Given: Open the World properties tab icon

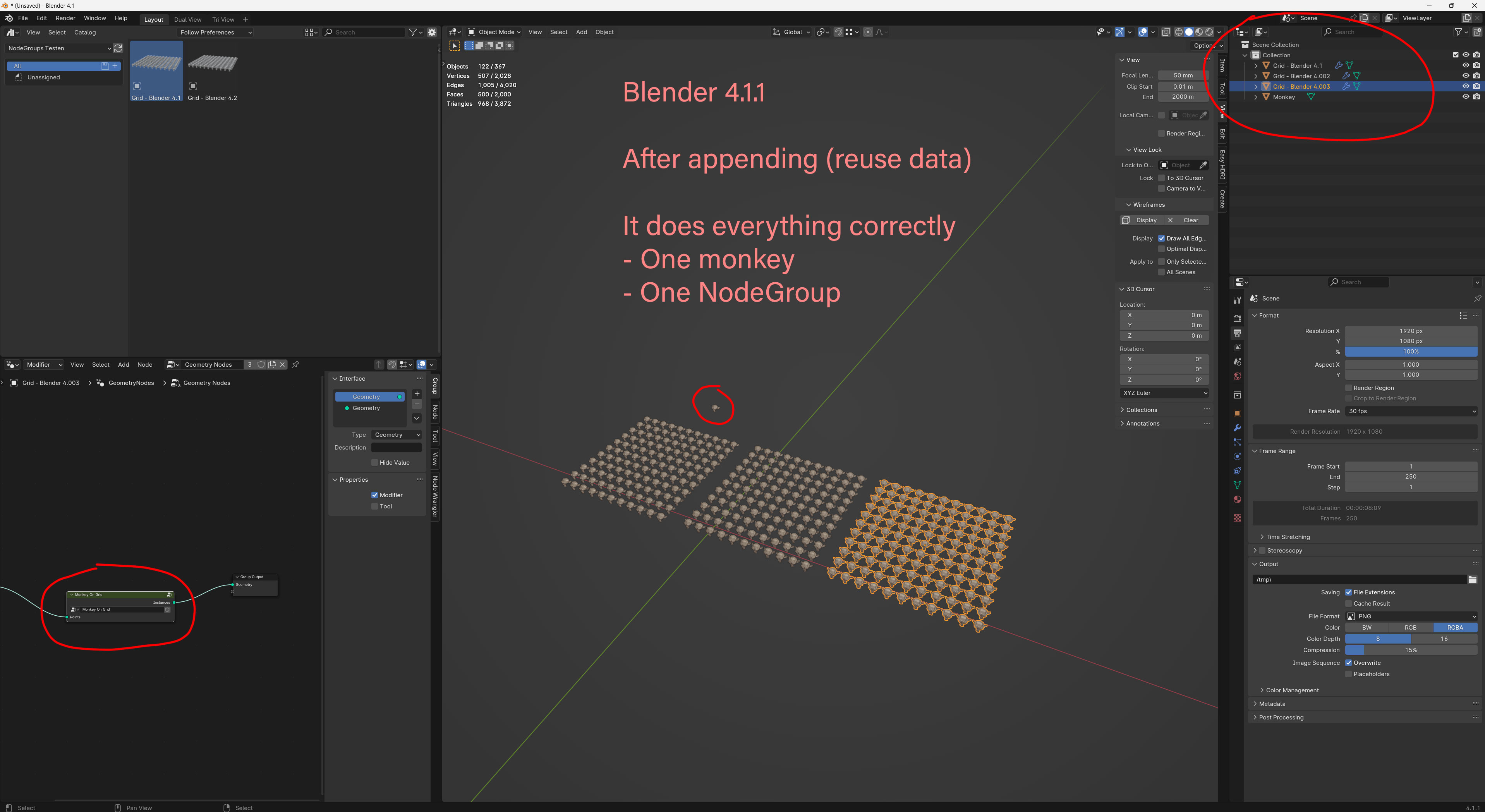Looking at the screenshot, I should pyautogui.click(x=1237, y=376).
